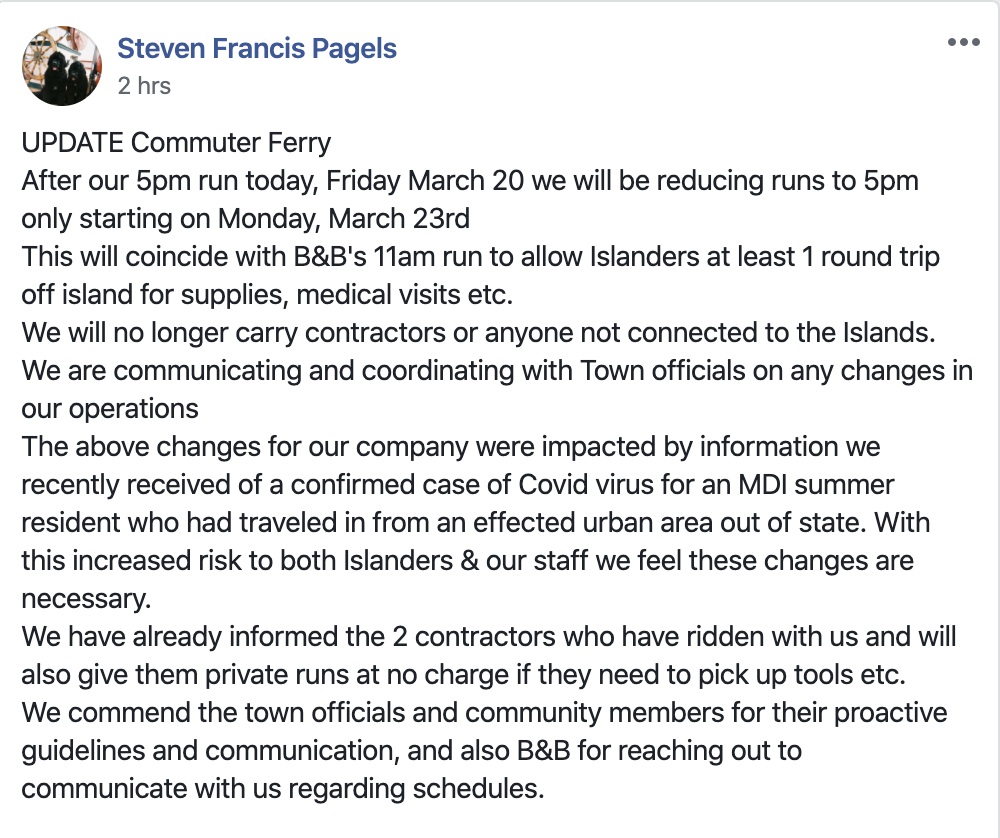Viewport: 1000px width, 838px height.
Task: Click Steven Francis Pagels' profile picture
Action: click(x=62, y=66)
